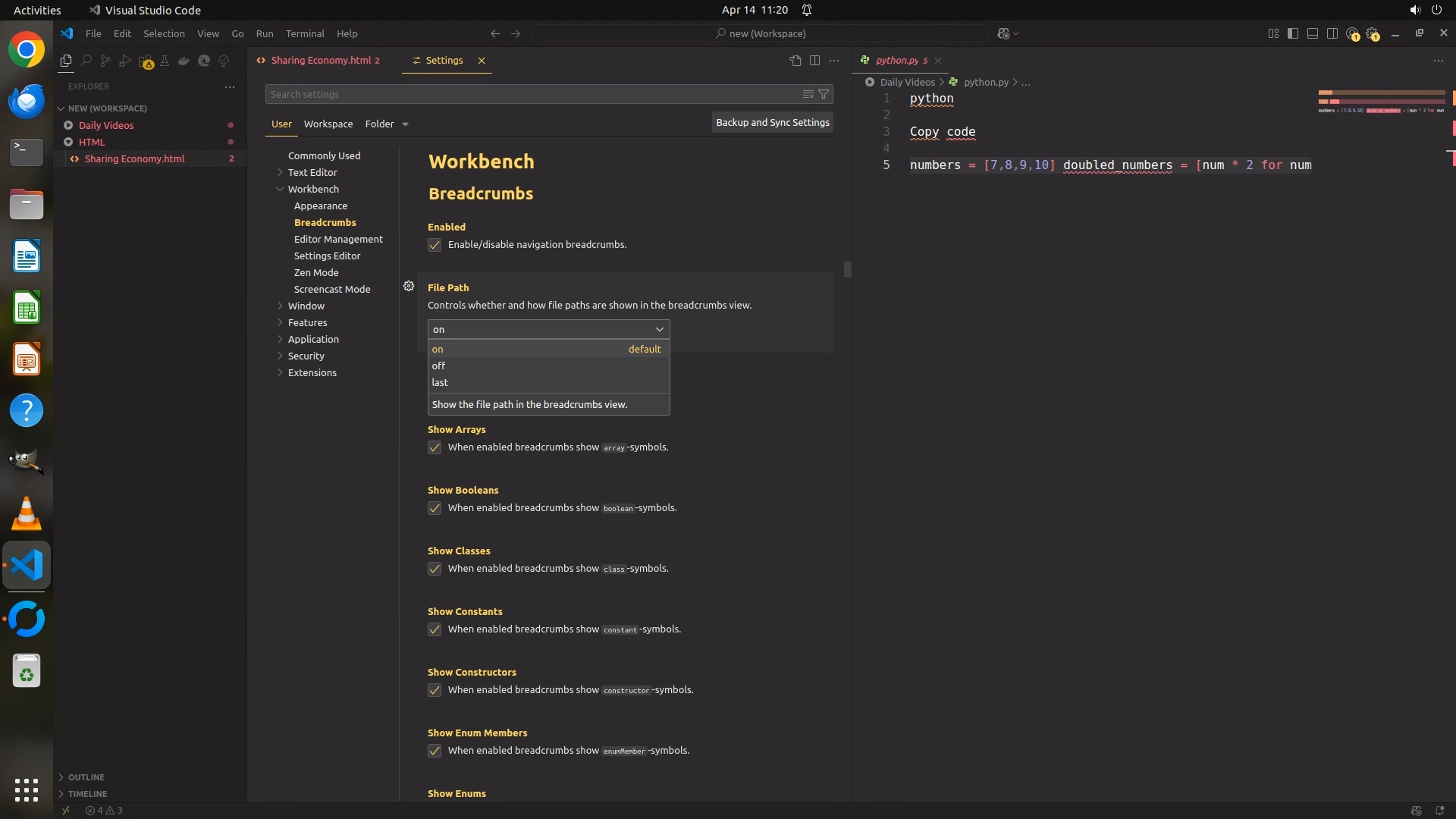1456x819 pixels.
Task: Click the settings filter funnel icon
Action: pos(824,94)
